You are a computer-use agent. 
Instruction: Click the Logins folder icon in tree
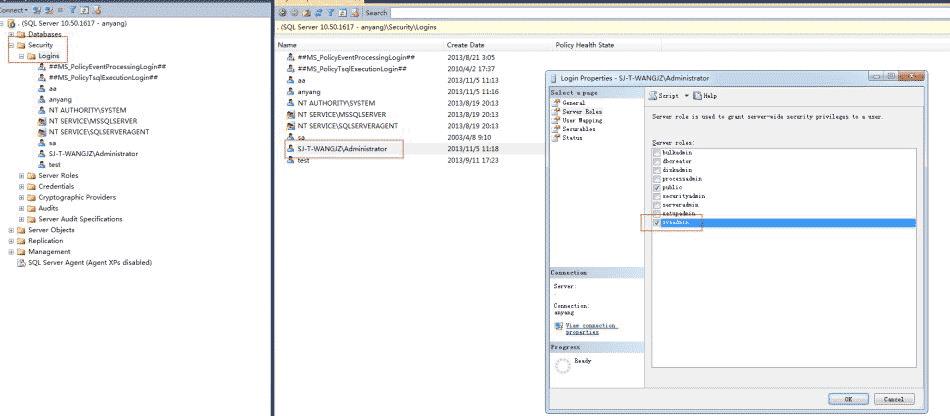(x=31, y=56)
